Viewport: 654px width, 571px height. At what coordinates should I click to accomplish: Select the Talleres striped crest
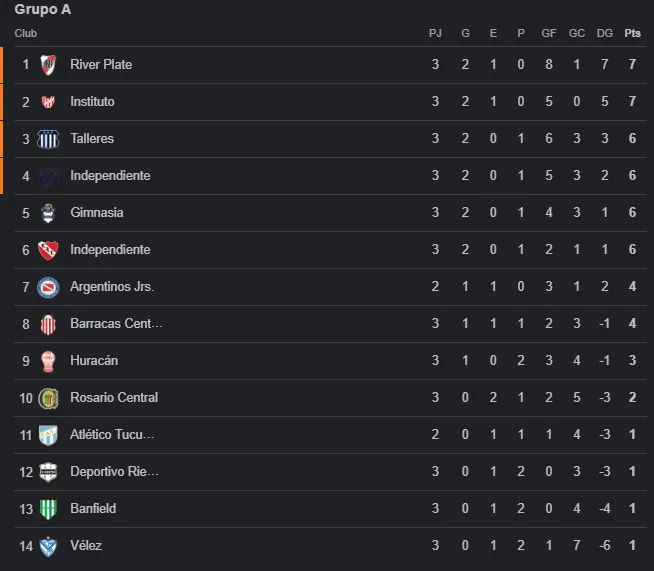(48, 139)
